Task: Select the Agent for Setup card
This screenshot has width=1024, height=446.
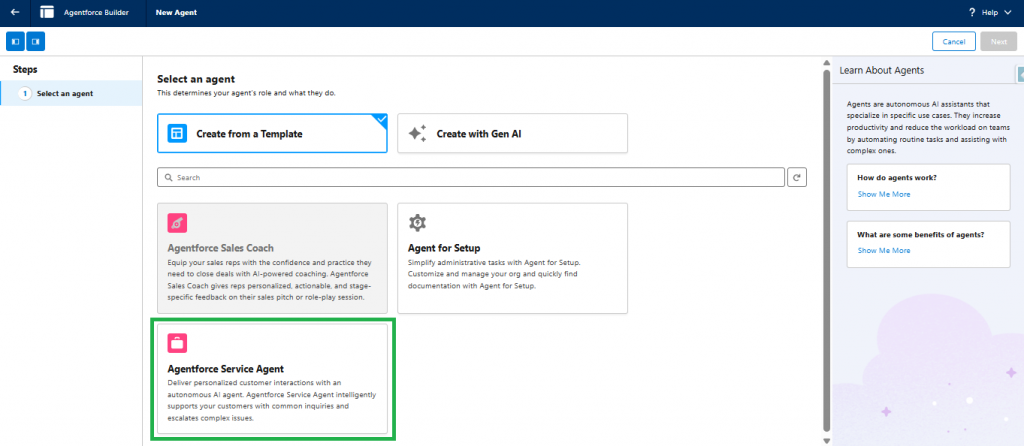Action: pos(513,259)
